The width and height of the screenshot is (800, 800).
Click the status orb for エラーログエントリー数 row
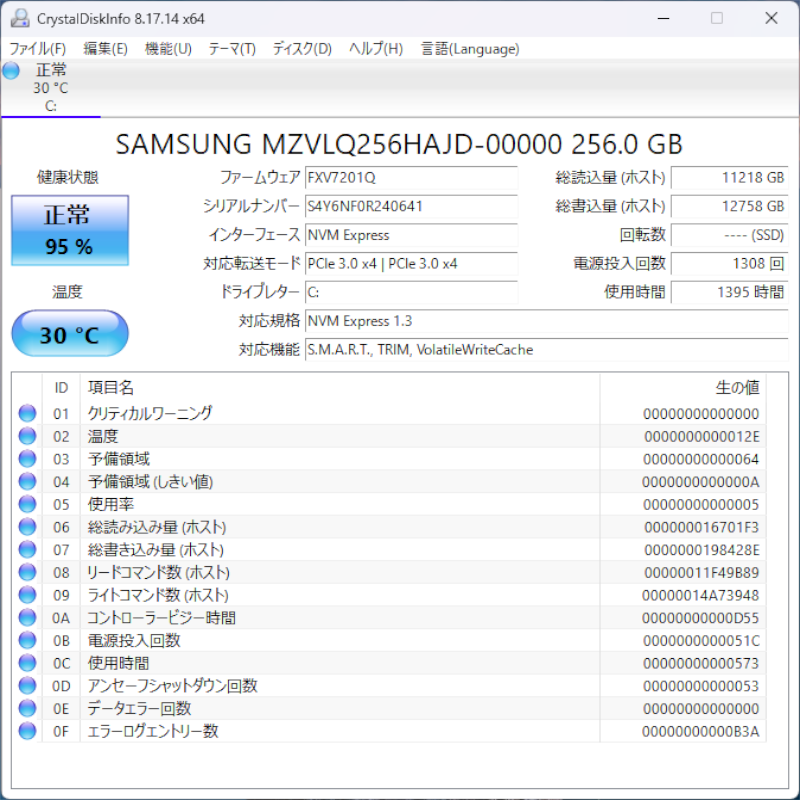27,731
